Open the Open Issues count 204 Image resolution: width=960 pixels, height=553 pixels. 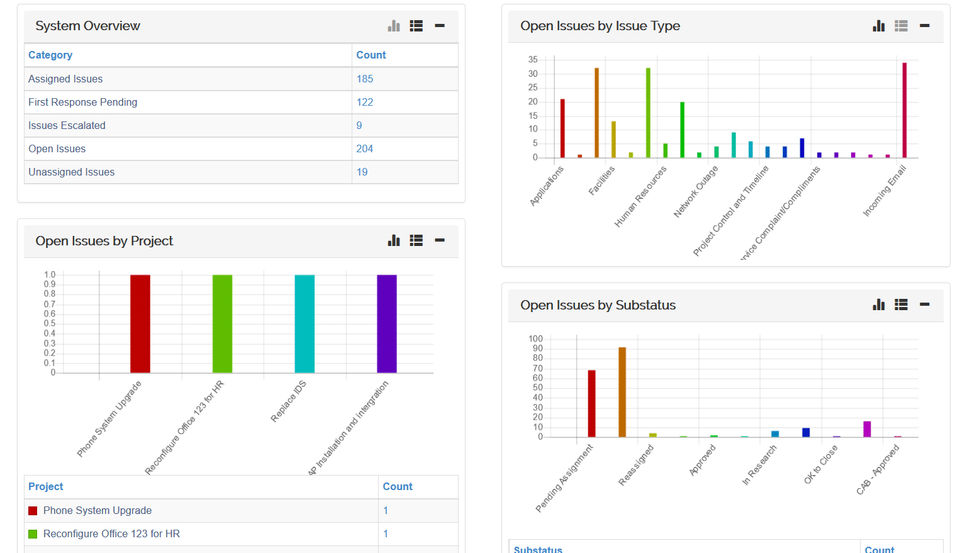tap(365, 149)
